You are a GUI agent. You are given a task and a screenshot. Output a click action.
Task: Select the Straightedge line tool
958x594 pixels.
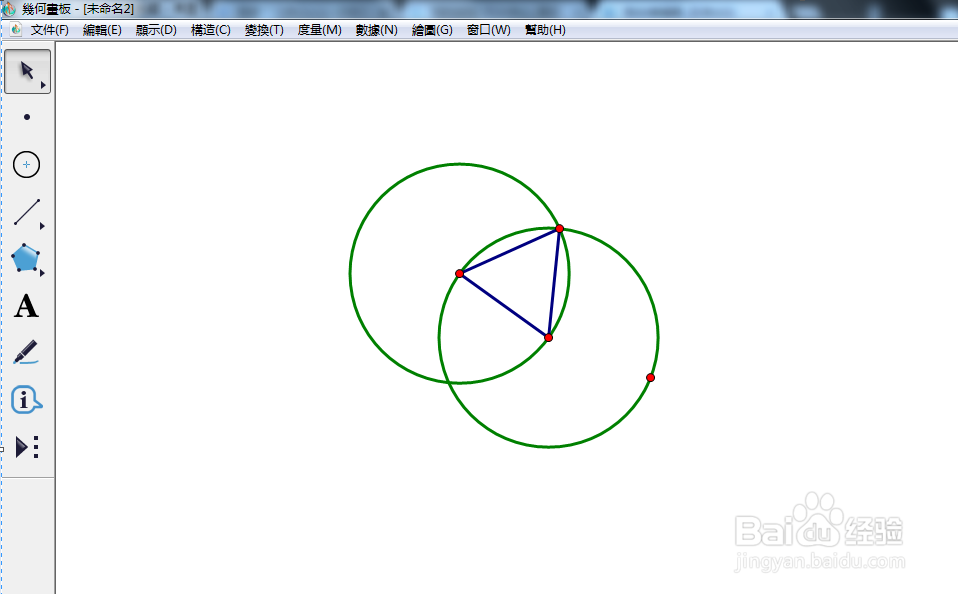[27, 211]
